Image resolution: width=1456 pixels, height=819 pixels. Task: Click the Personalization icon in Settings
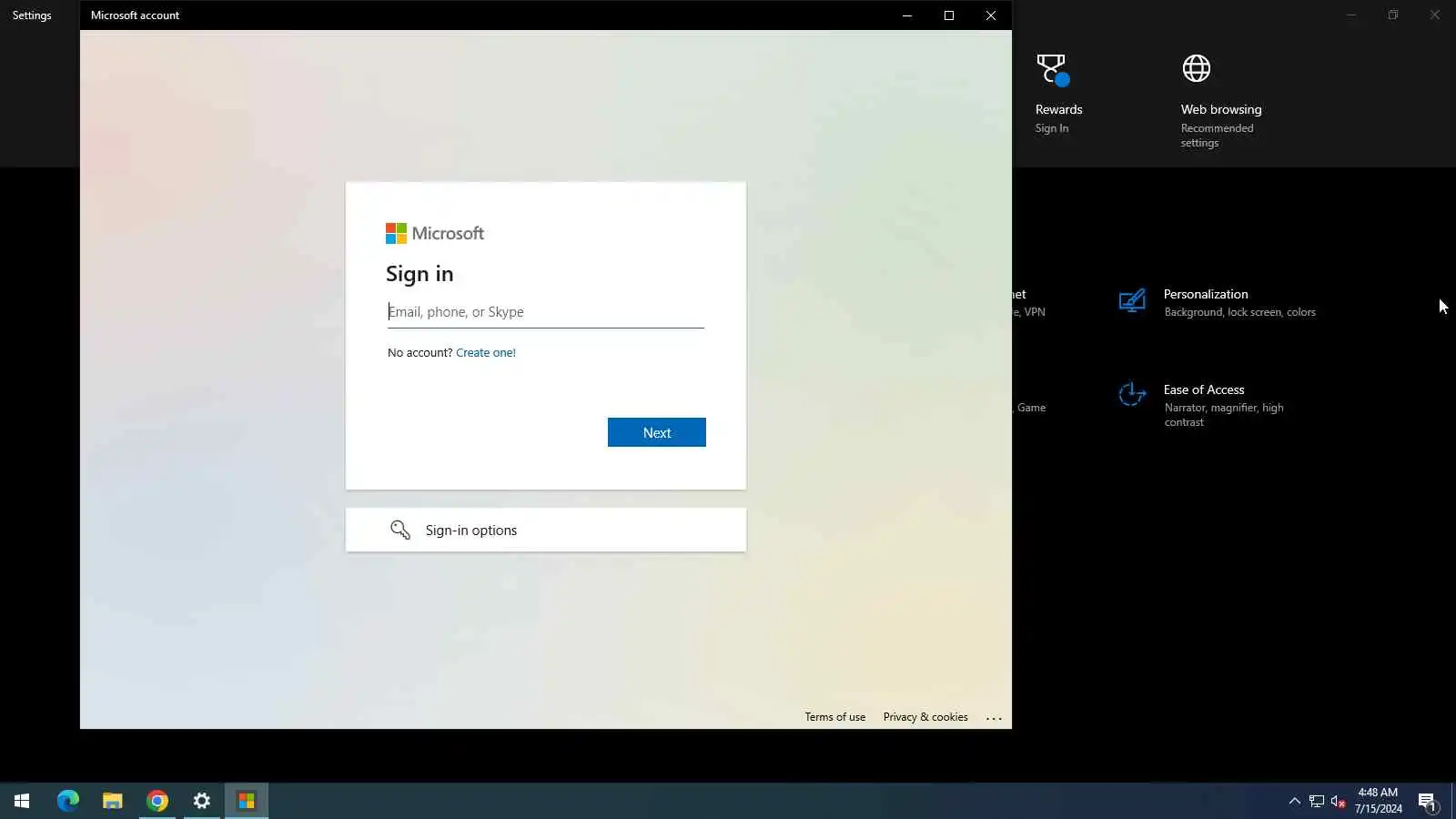(x=1132, y=300)
